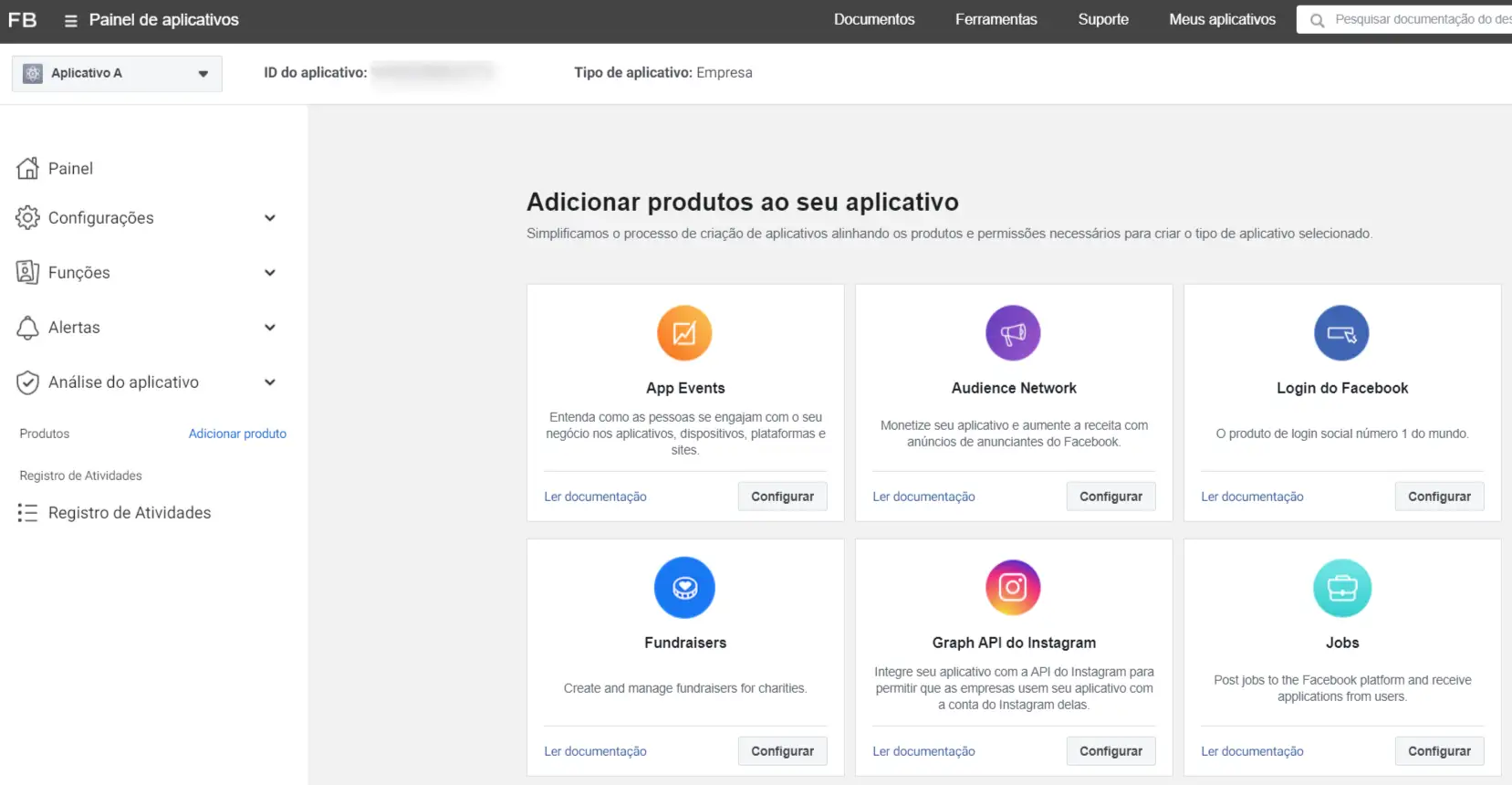Click the Graph API do Instagram icon
The height and width of the screenshot is (785, 1512).
(x=1013, y=588)
